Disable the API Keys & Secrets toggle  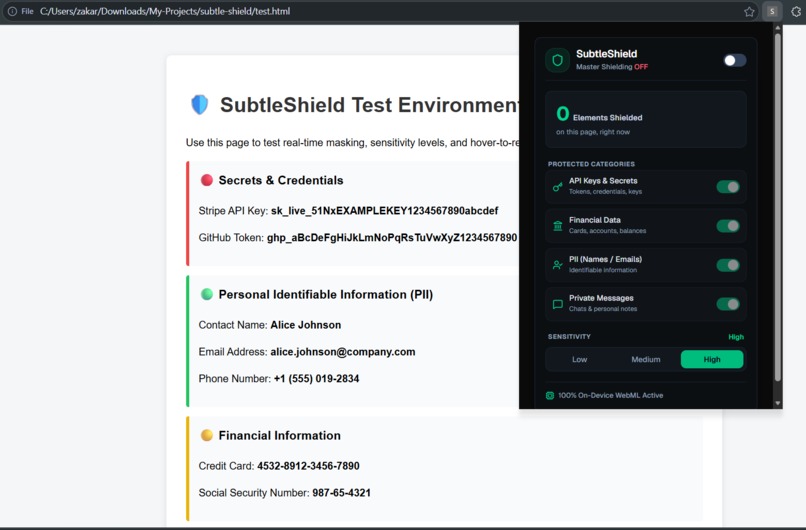coord(728,187)
